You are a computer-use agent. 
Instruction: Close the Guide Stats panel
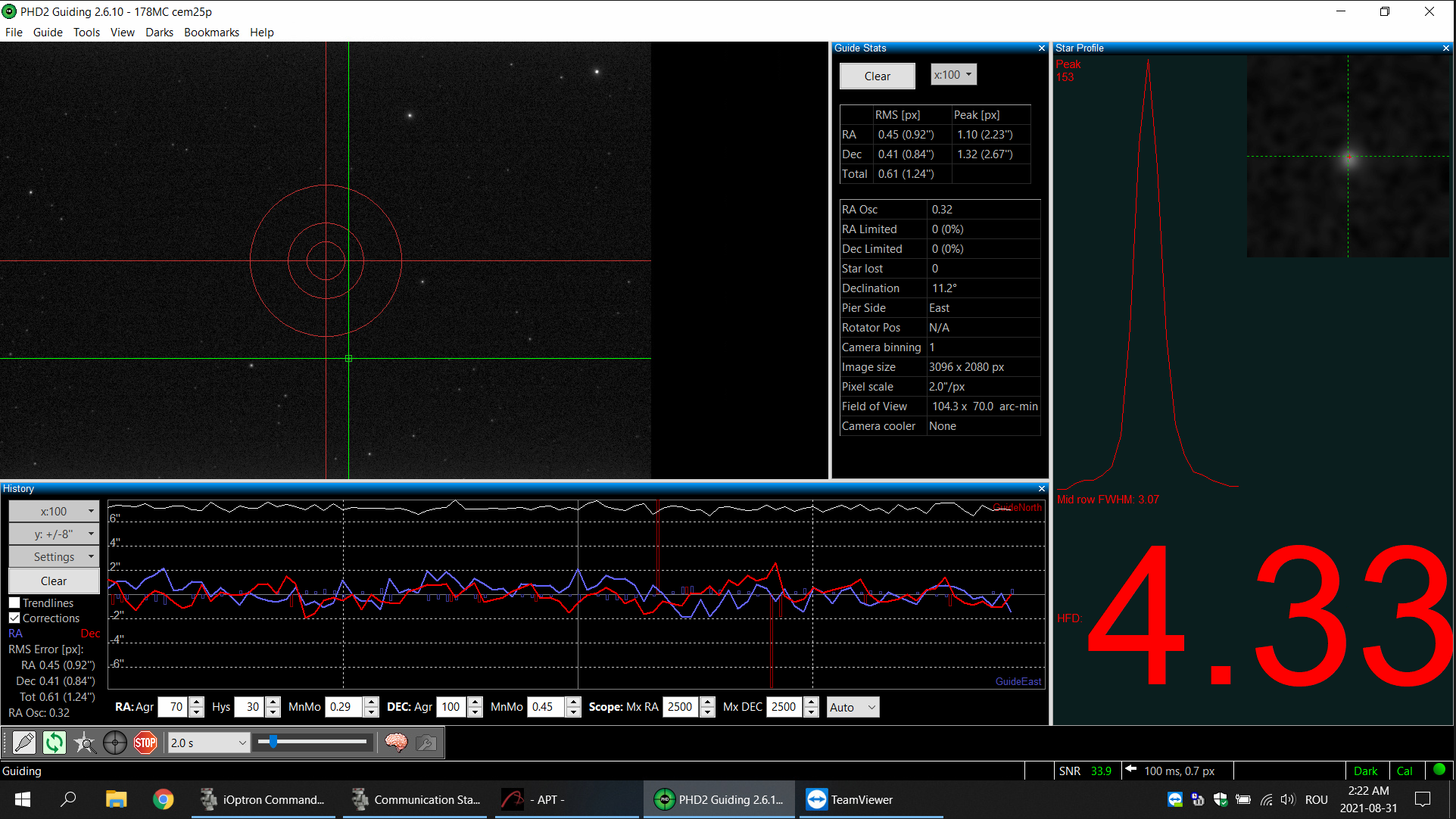(1042, 48)
